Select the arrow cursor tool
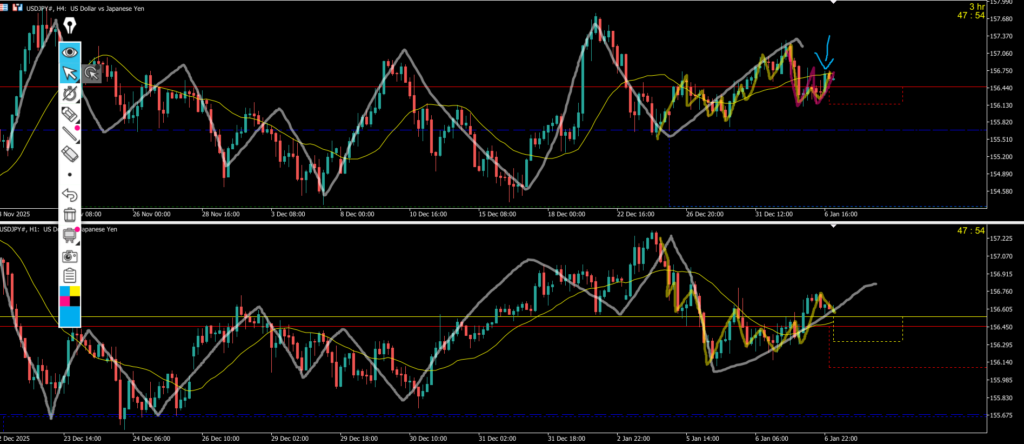The image size is (1024, 444). click(x=70, y=73)
